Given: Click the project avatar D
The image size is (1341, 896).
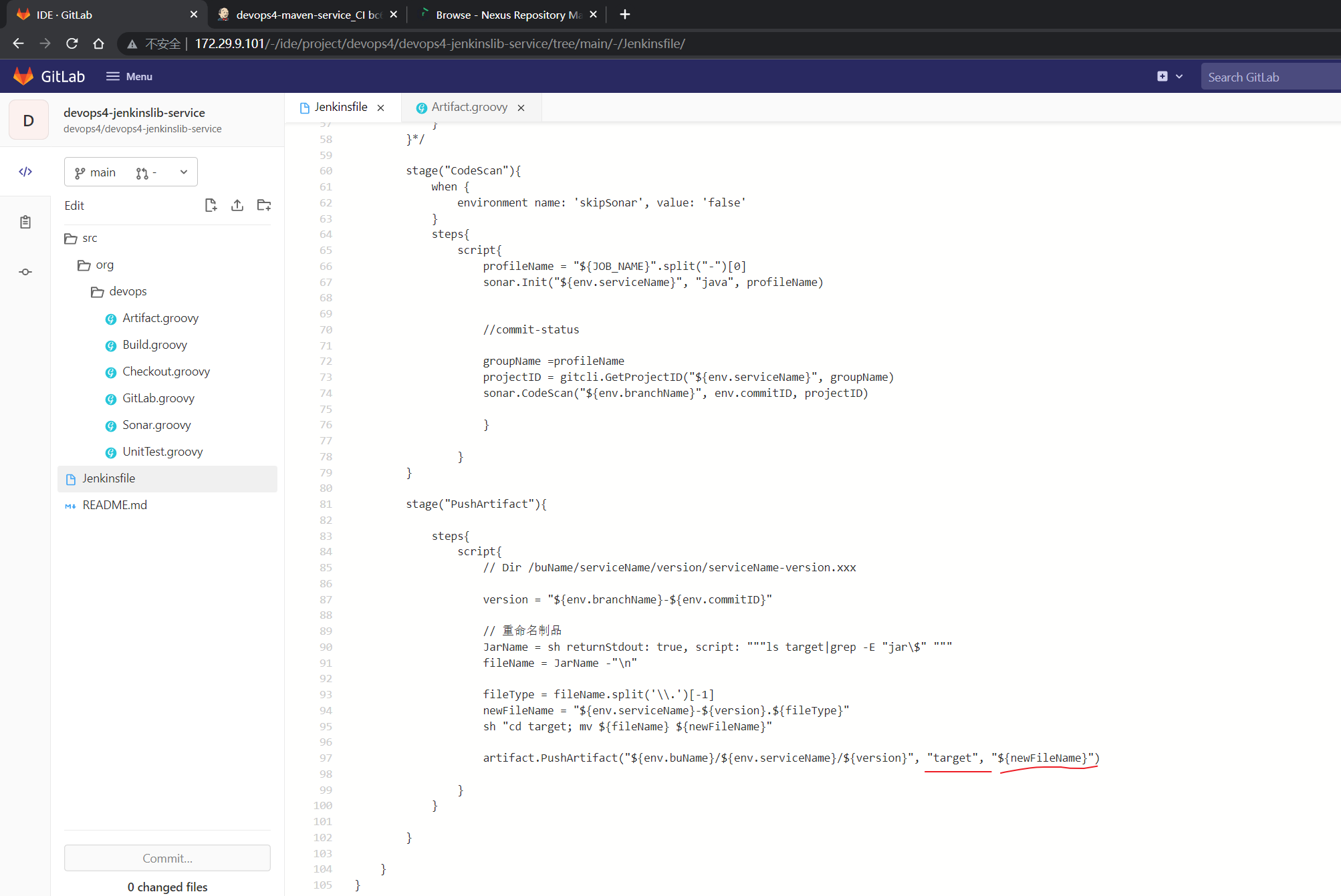Looking at the screenshot, I should pyautogui.click(x=28, y=120).
